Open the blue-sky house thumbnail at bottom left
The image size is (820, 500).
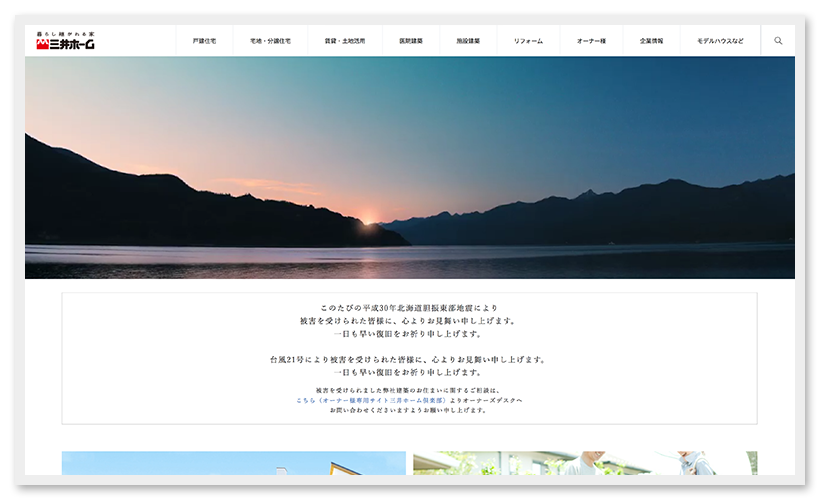tap(233, 463)
